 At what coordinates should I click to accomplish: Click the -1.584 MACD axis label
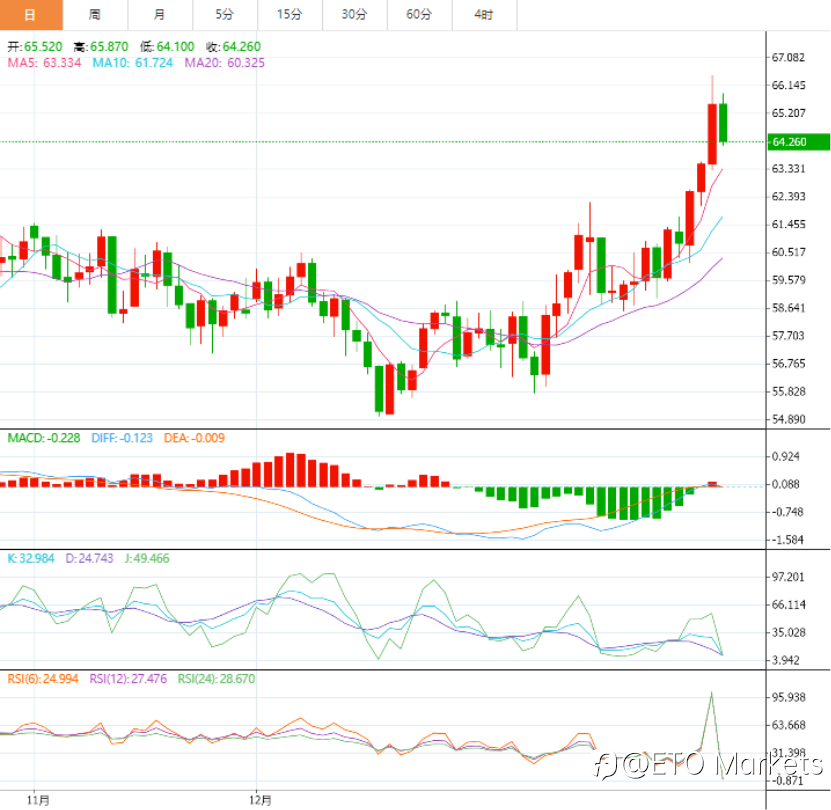(786, 540)
